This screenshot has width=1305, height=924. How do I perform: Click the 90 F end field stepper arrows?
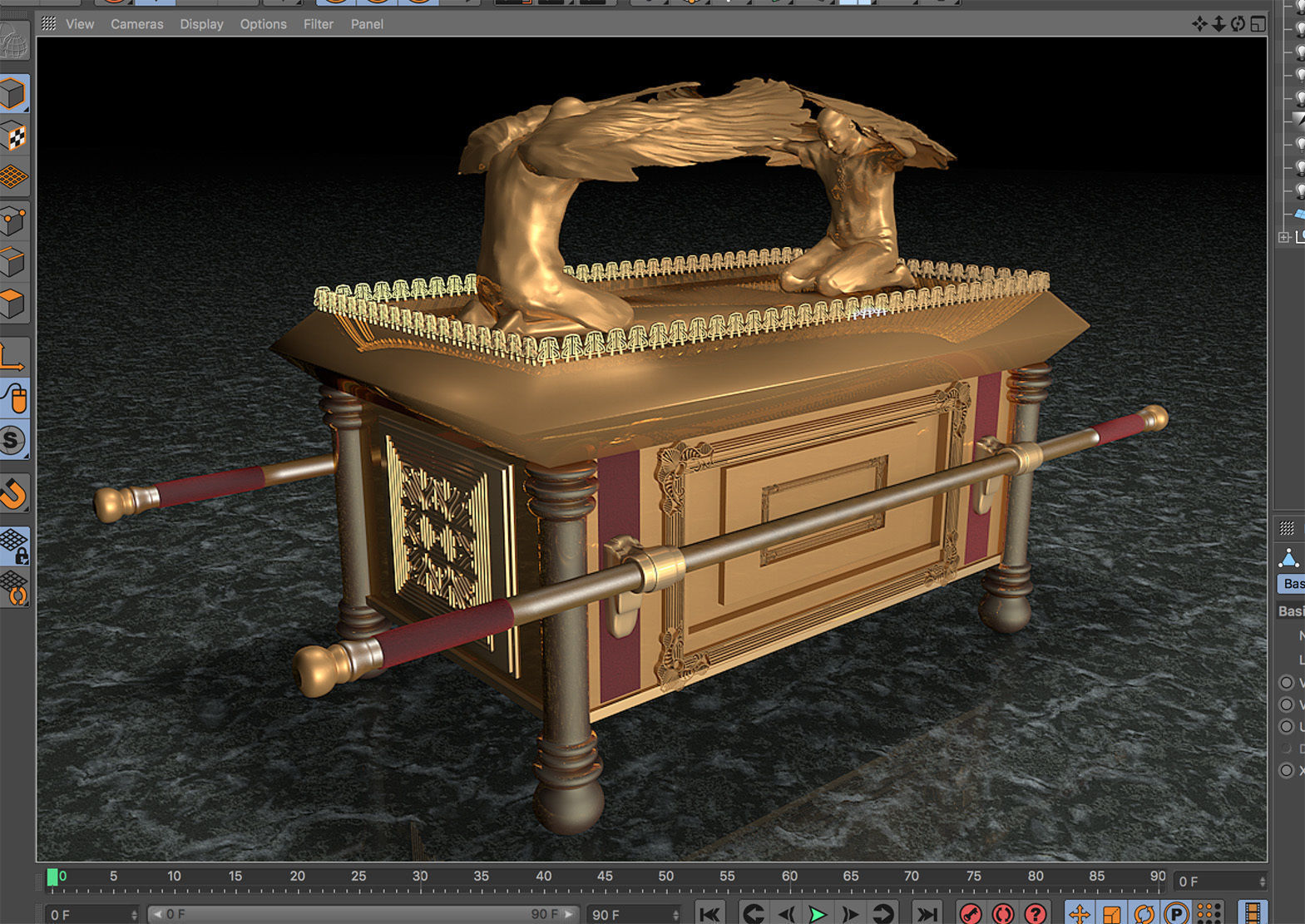[x=675, y=915]
